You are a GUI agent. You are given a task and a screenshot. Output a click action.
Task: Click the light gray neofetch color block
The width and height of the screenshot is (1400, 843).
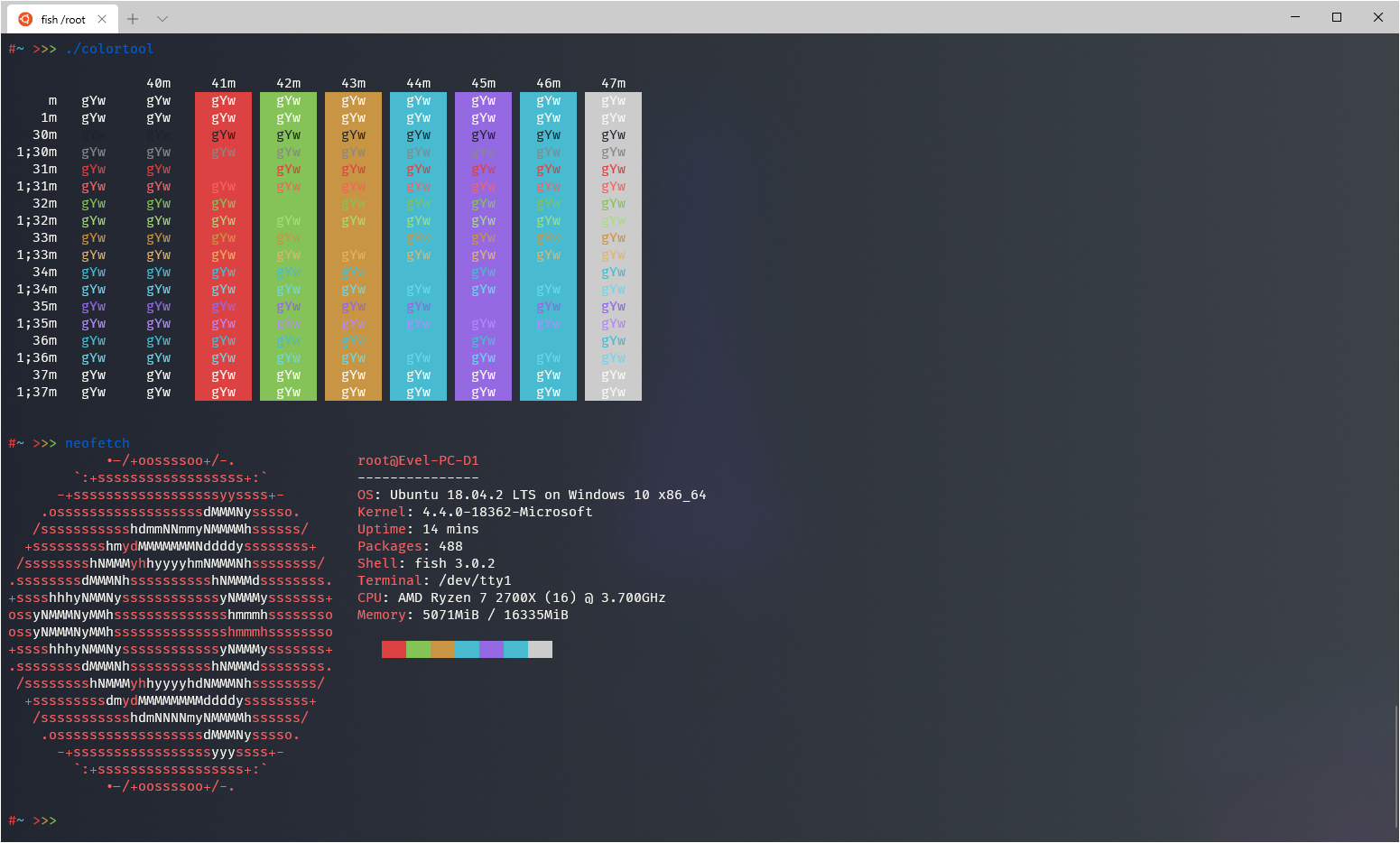(540, 650)
